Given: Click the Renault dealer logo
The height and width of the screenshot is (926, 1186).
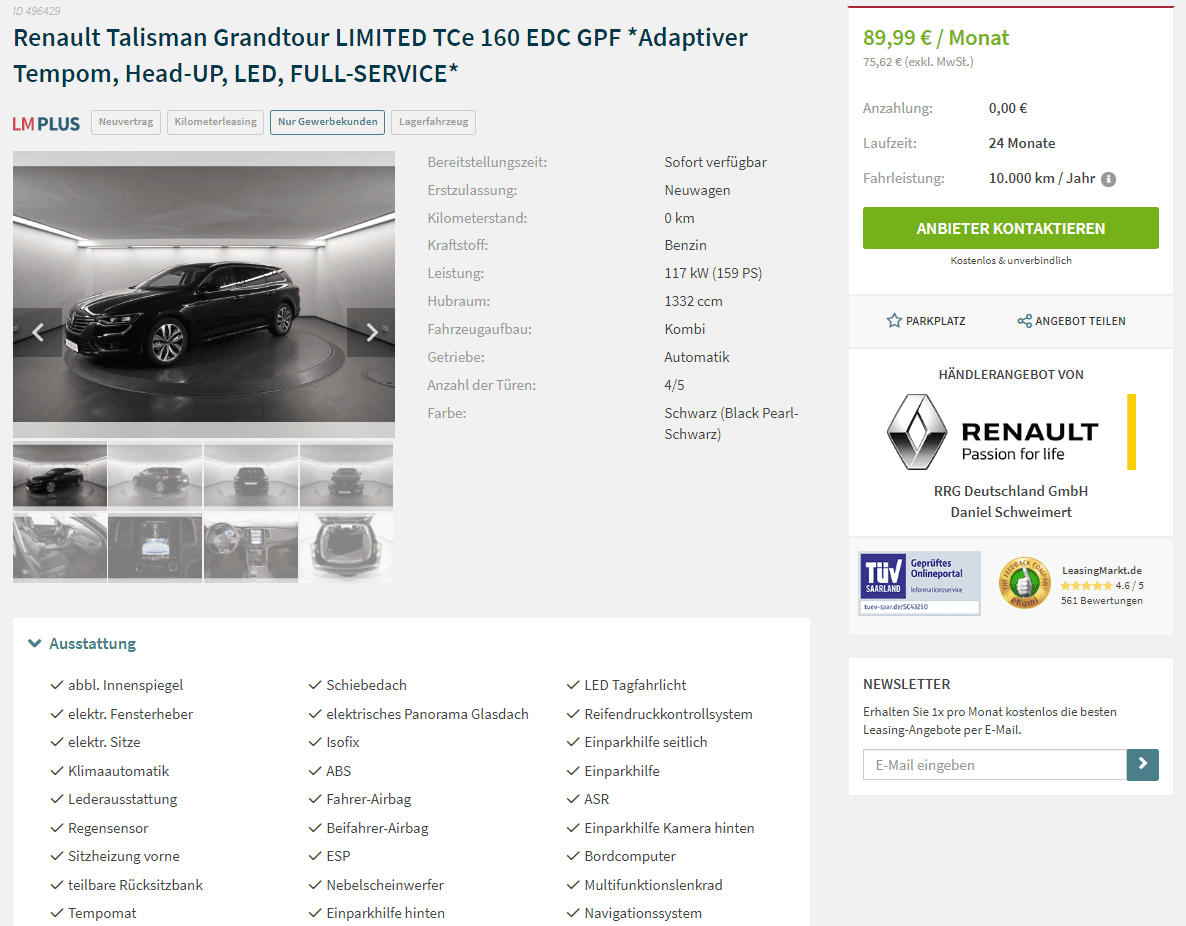Looking at the screenshot, I should (x=1011, y=432).
